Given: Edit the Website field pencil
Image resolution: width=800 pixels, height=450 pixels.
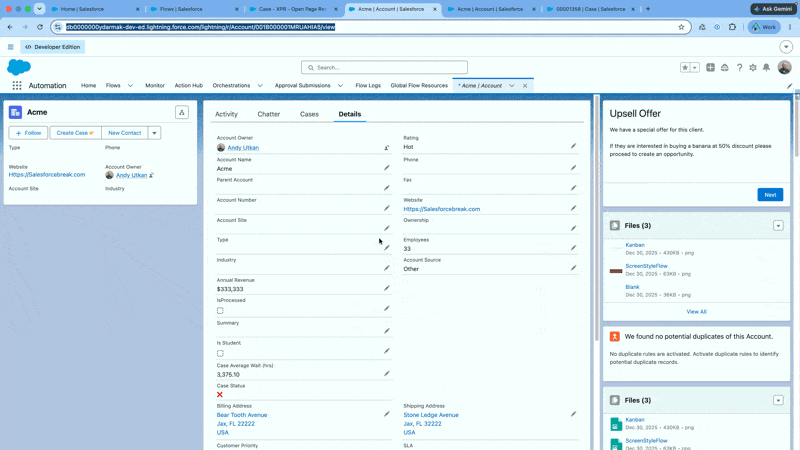Looking at the screenshot, I should point(573,208).
